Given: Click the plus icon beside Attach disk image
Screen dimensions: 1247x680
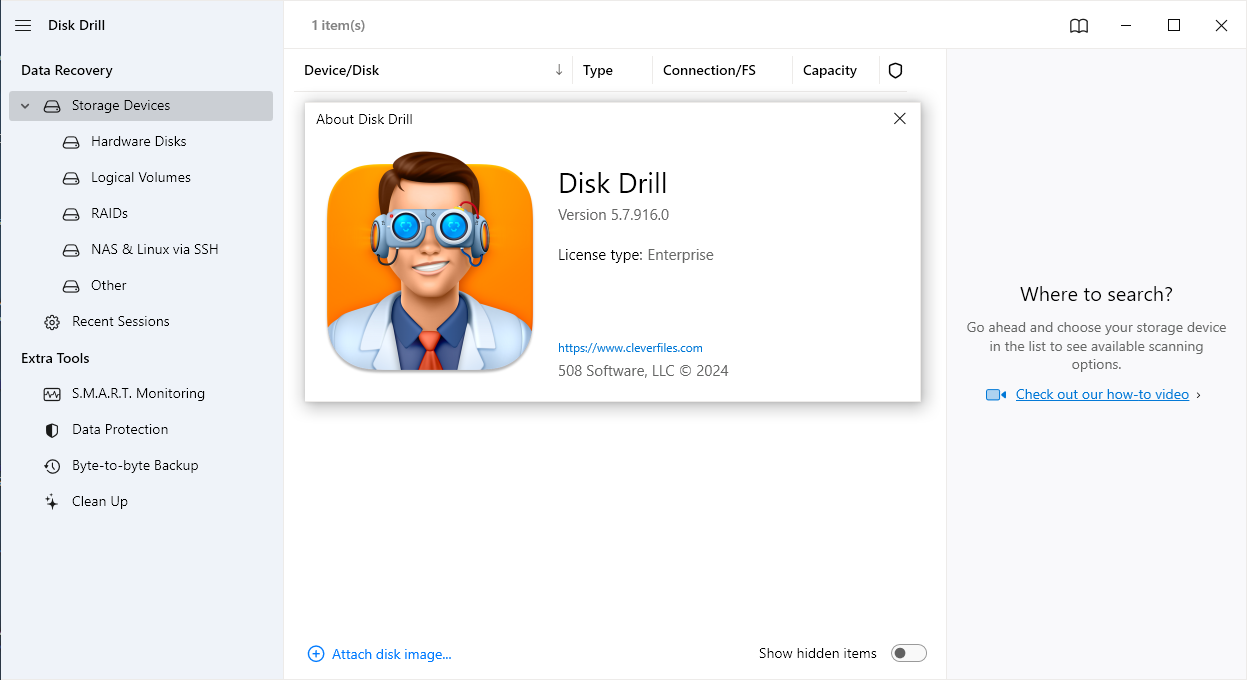Looking at the screenshot, I should coord(316,654).
